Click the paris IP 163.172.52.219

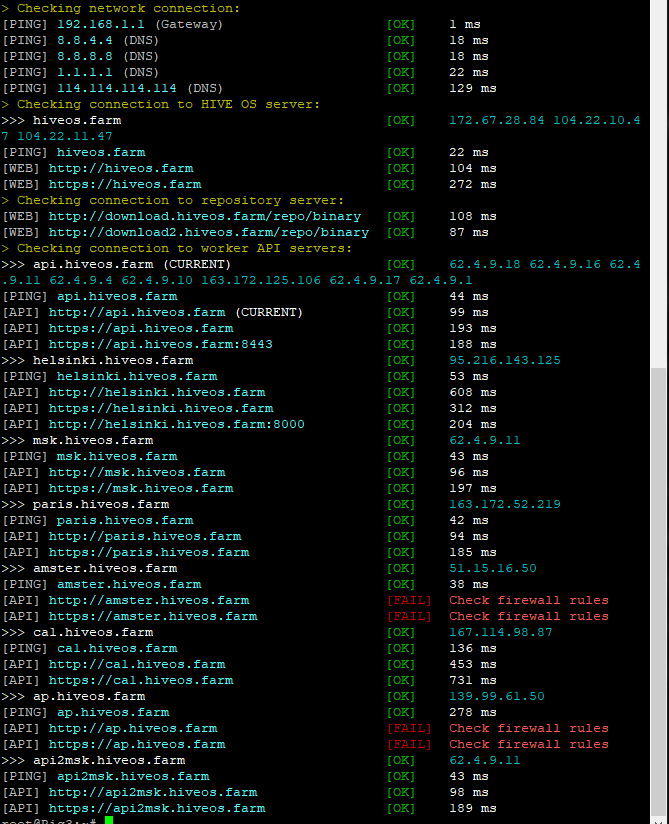click(505, 504)
